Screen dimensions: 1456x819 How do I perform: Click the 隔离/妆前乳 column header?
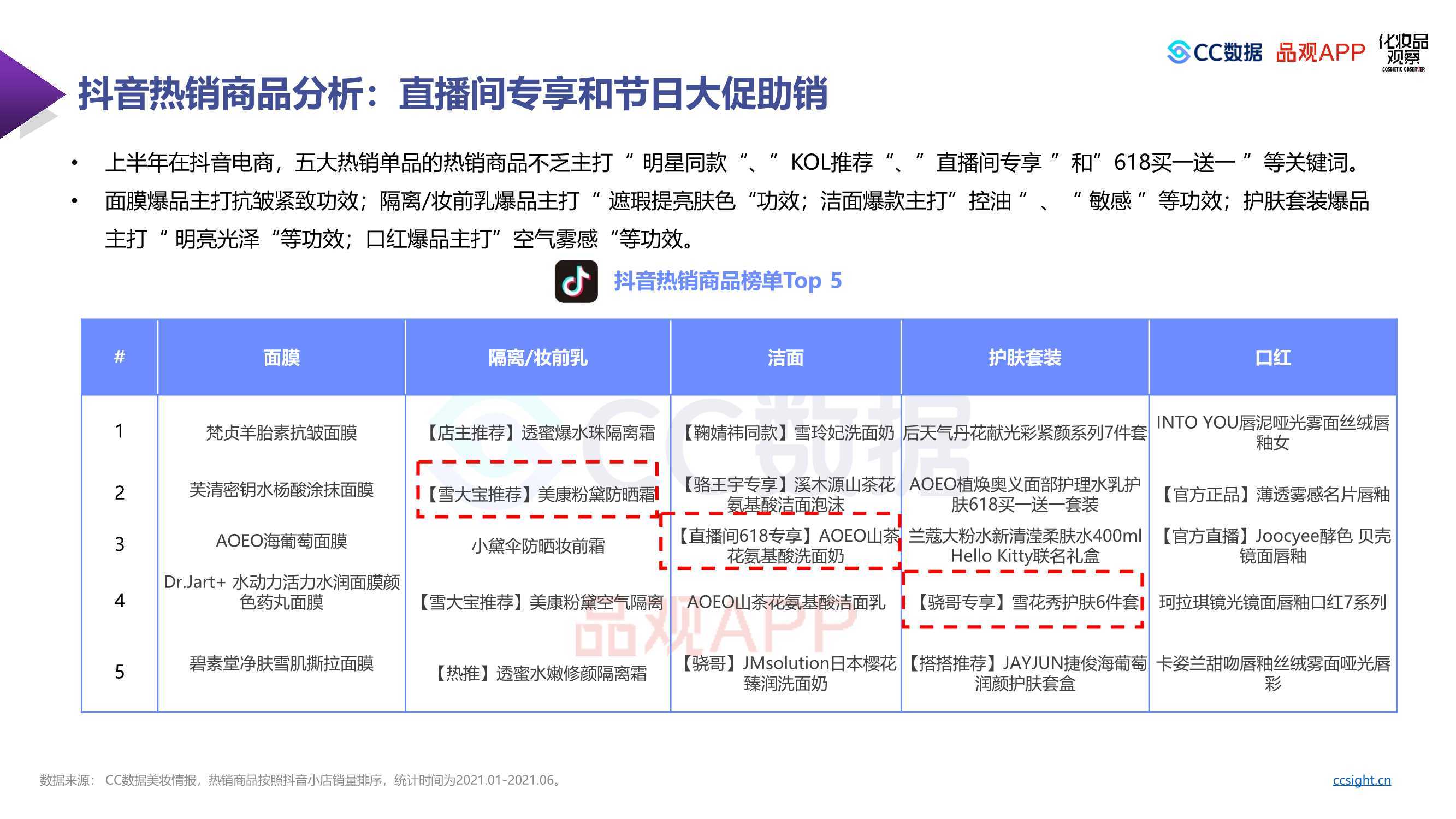[537, 357]
